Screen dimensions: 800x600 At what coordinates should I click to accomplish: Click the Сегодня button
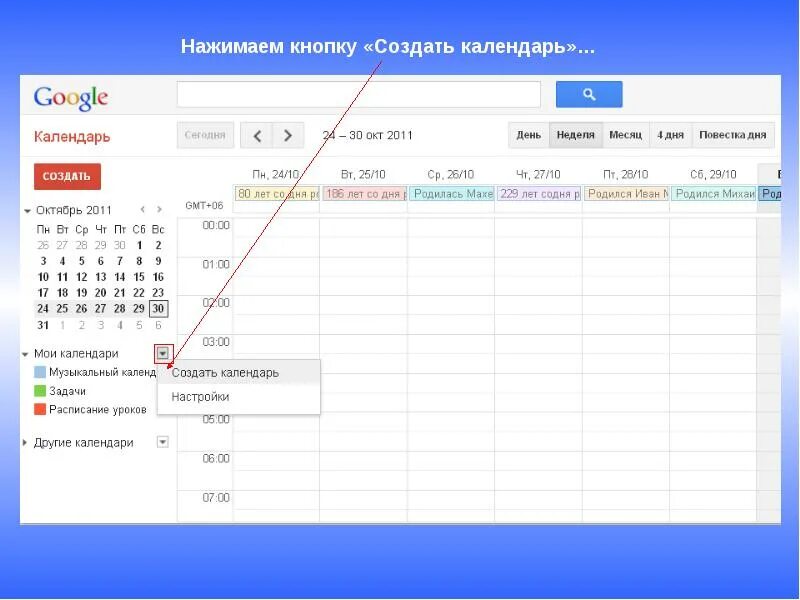pyautogui.click(x=205, y=135)
